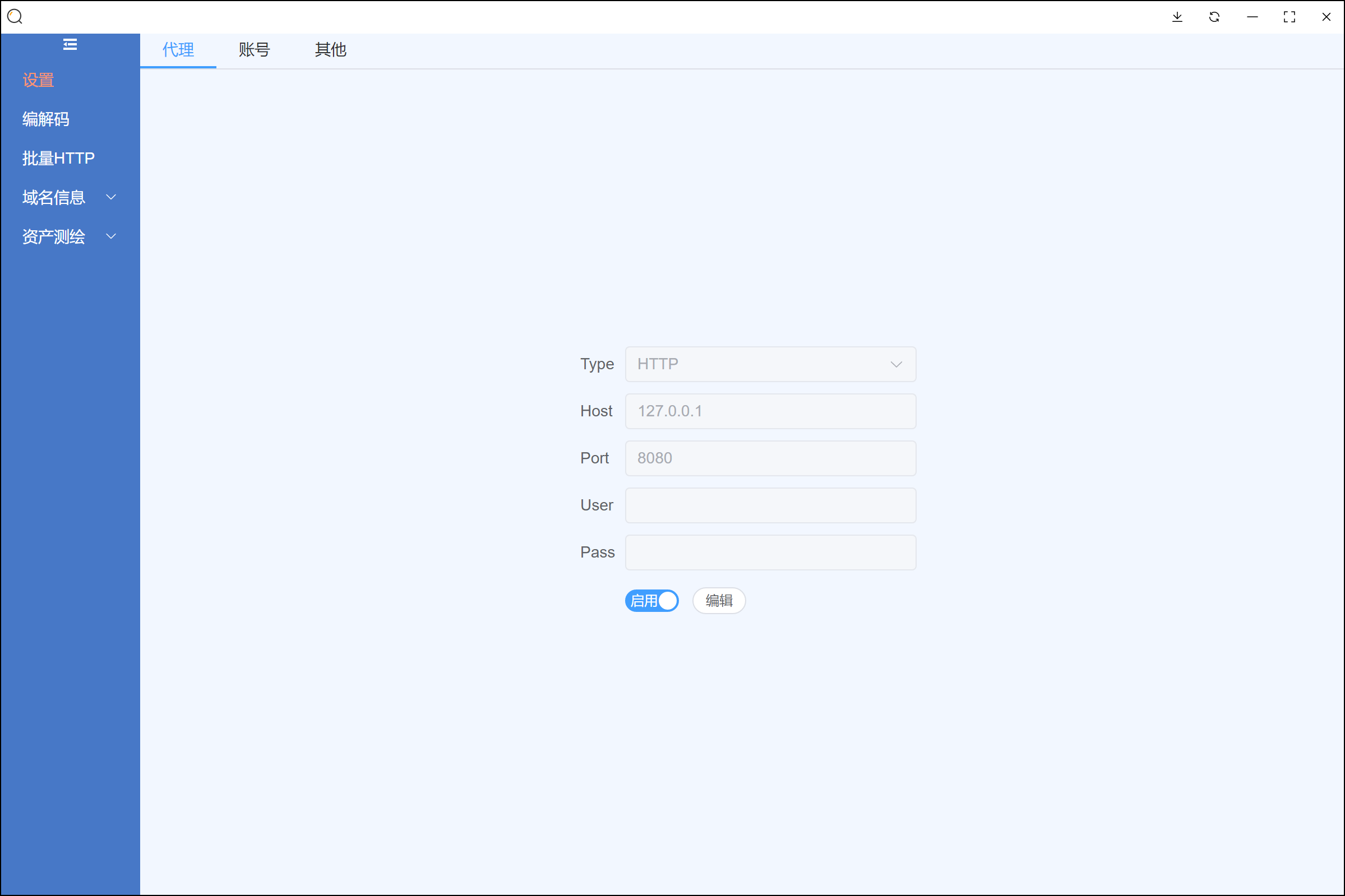
Task: Click the app logo icon in title bar
Action: (15, 17)
